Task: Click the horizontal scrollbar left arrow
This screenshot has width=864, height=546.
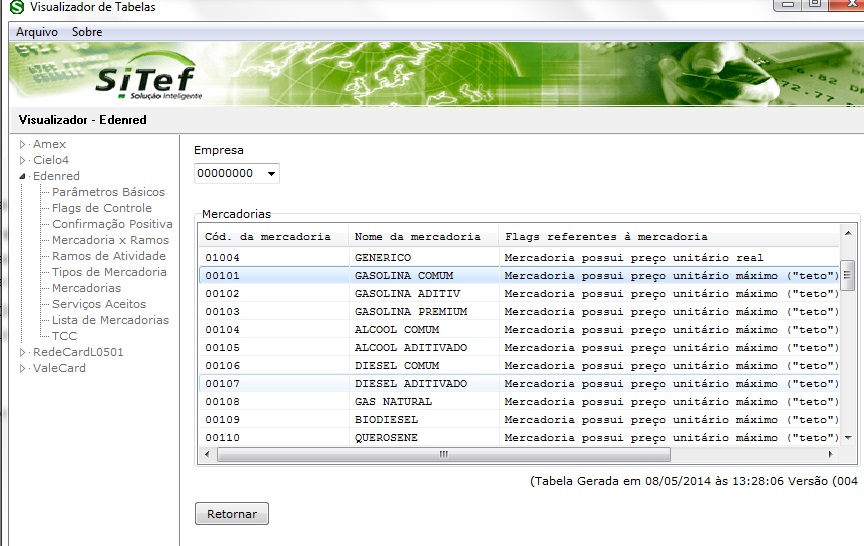Action: (207, 455)
